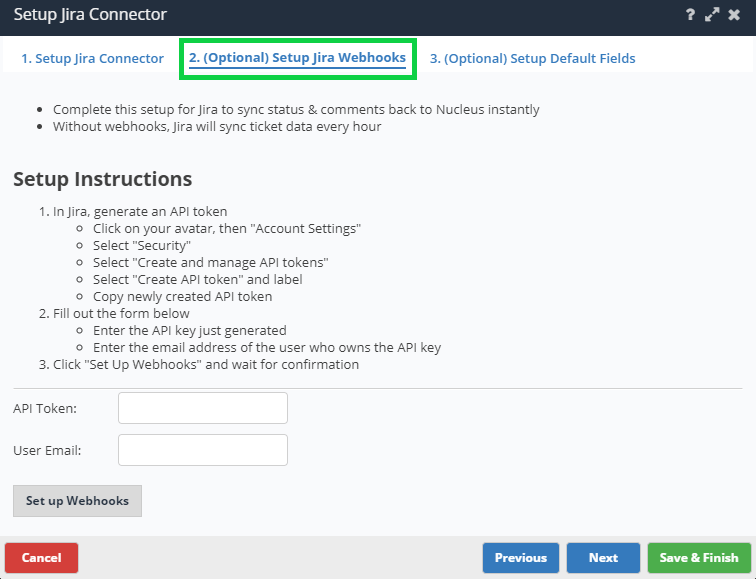Click the 'Select "Security"' instruction line
Screen dimensions: 756x579
click(x=142, y=245)
